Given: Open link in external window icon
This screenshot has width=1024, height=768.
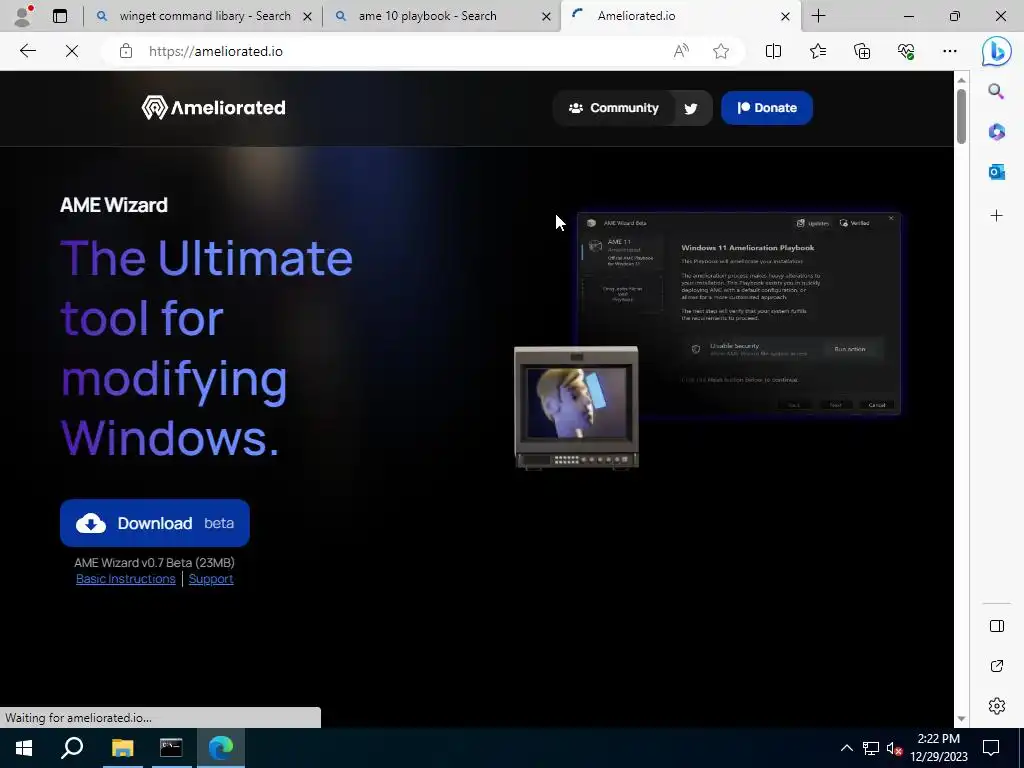Looking at the screenshot, I should click(997, 666).
